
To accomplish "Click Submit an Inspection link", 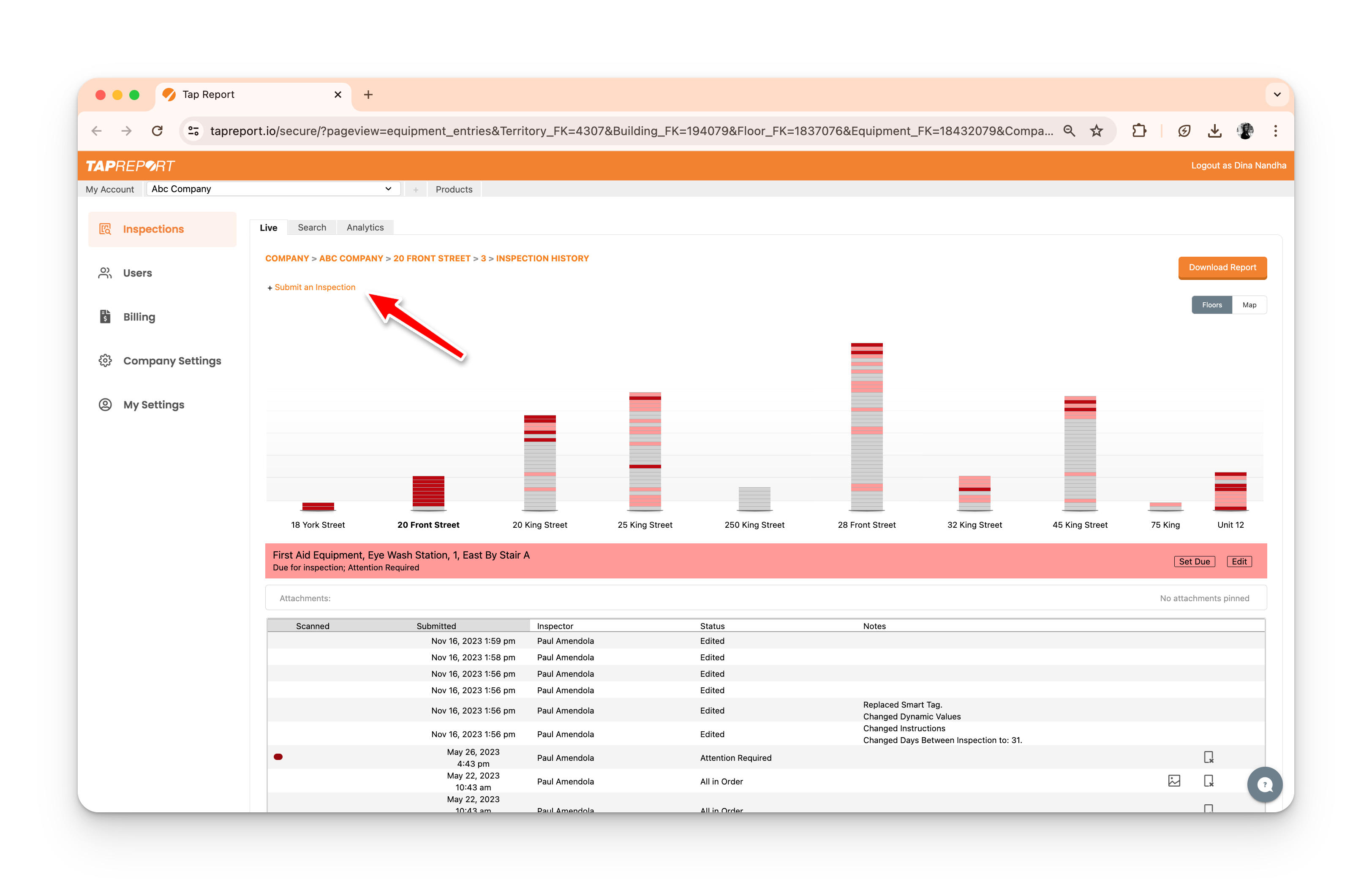I will [x=315, y=288].
